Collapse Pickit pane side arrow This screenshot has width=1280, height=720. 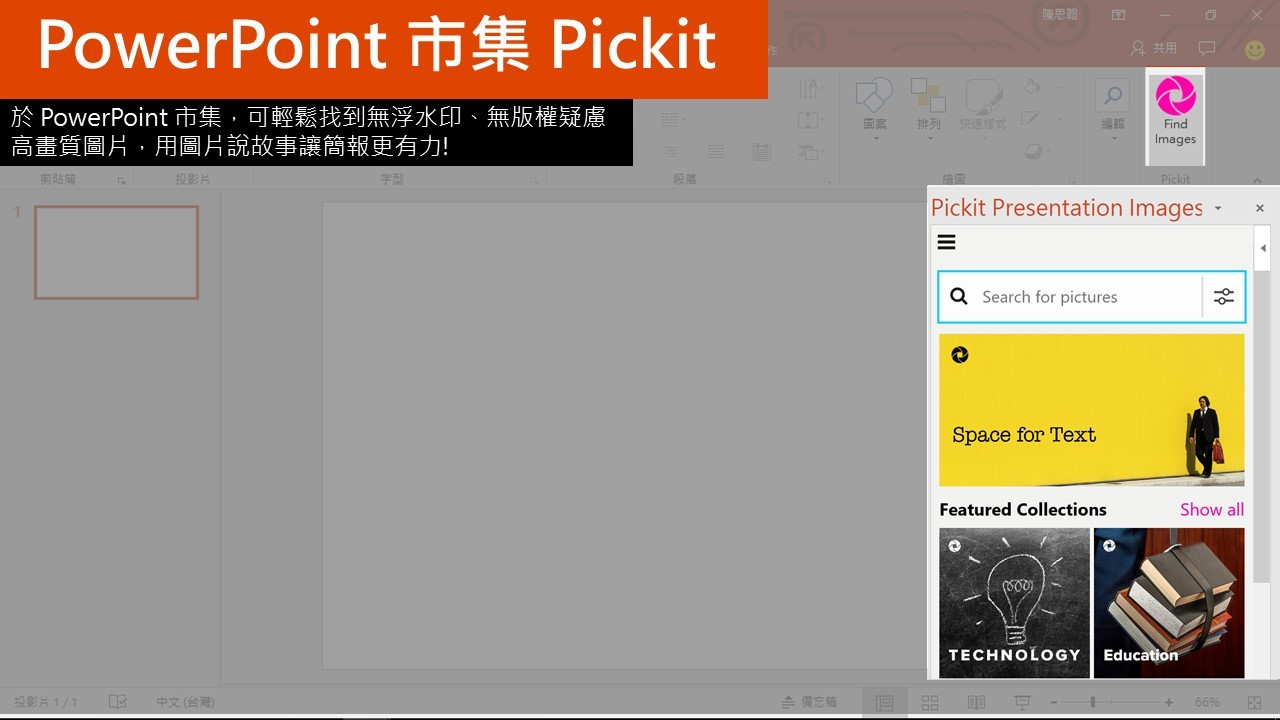[x=1263, y=248]
